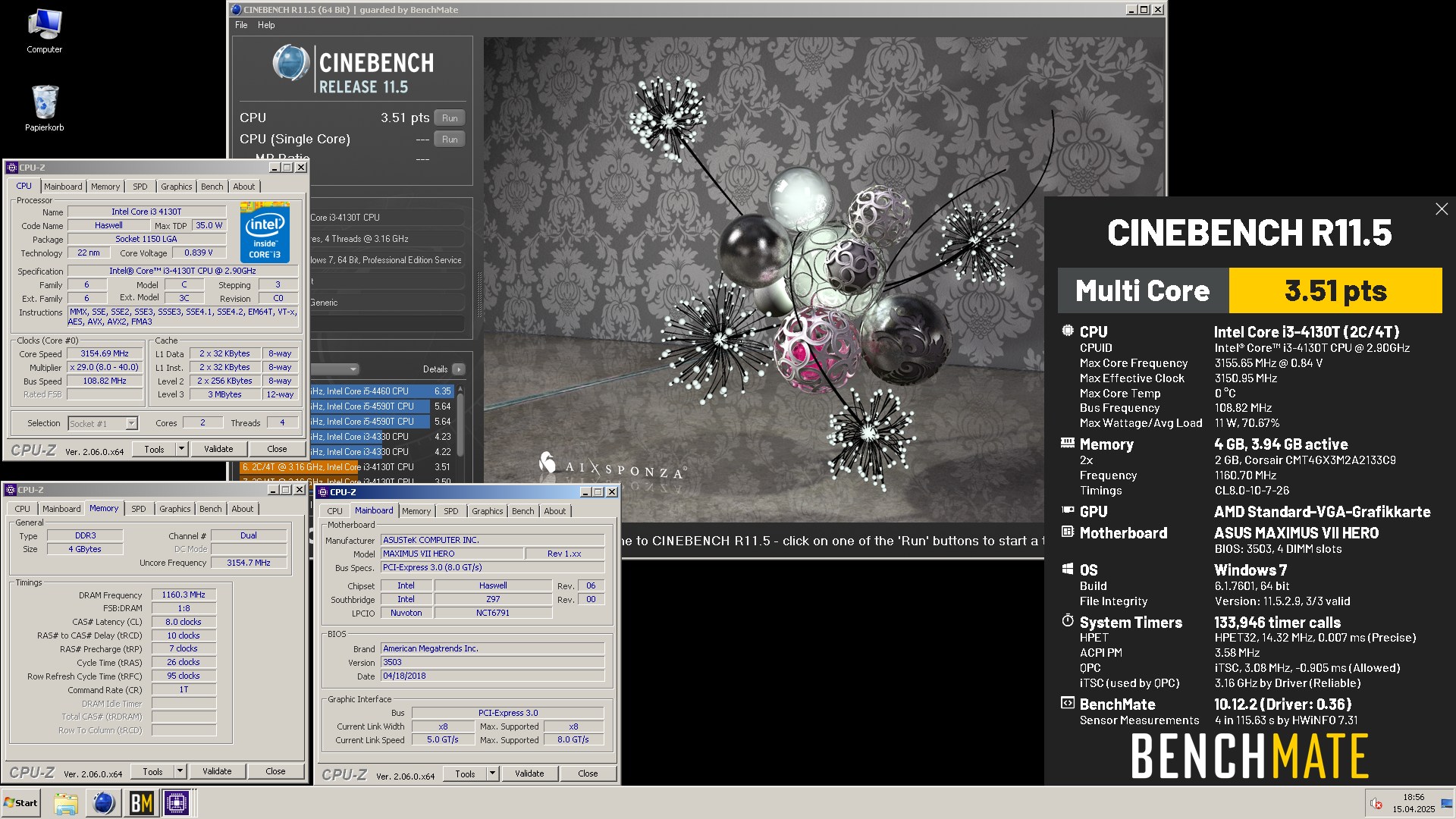Click the Close button in the CPU-Z CPU-tab window
This screenshot has width=1456, height=819.
[x=277, y=449]
